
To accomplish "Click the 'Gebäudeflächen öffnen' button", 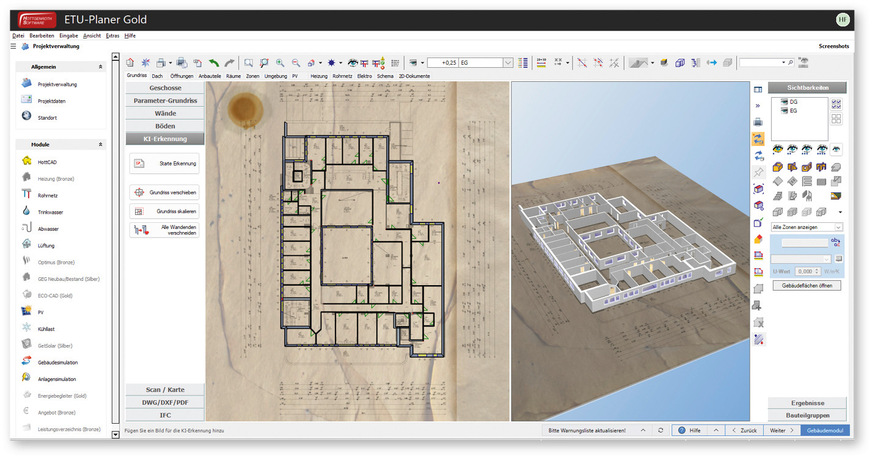I will (x=807, y=285).
